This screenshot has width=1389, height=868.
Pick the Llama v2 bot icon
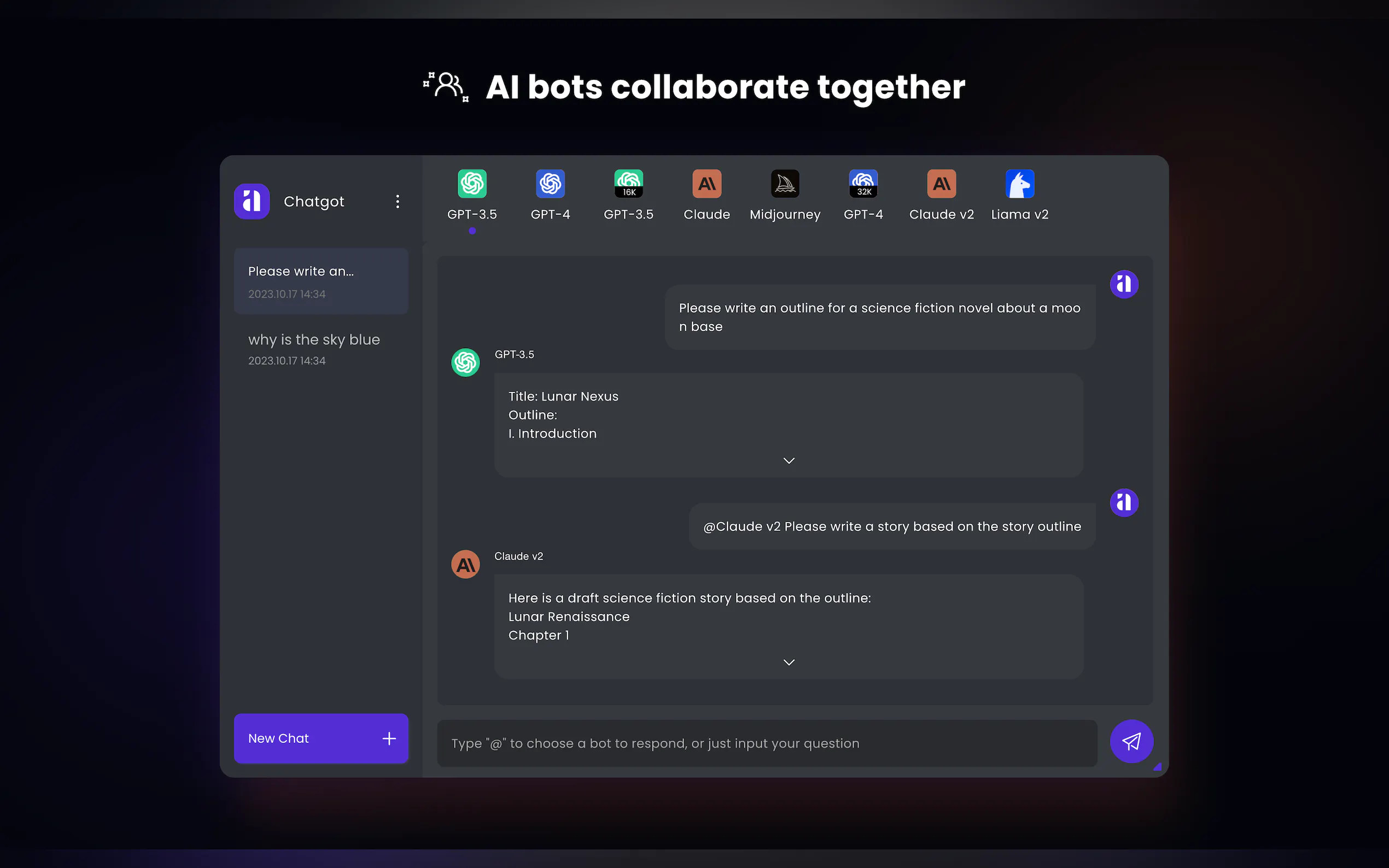1019,184
